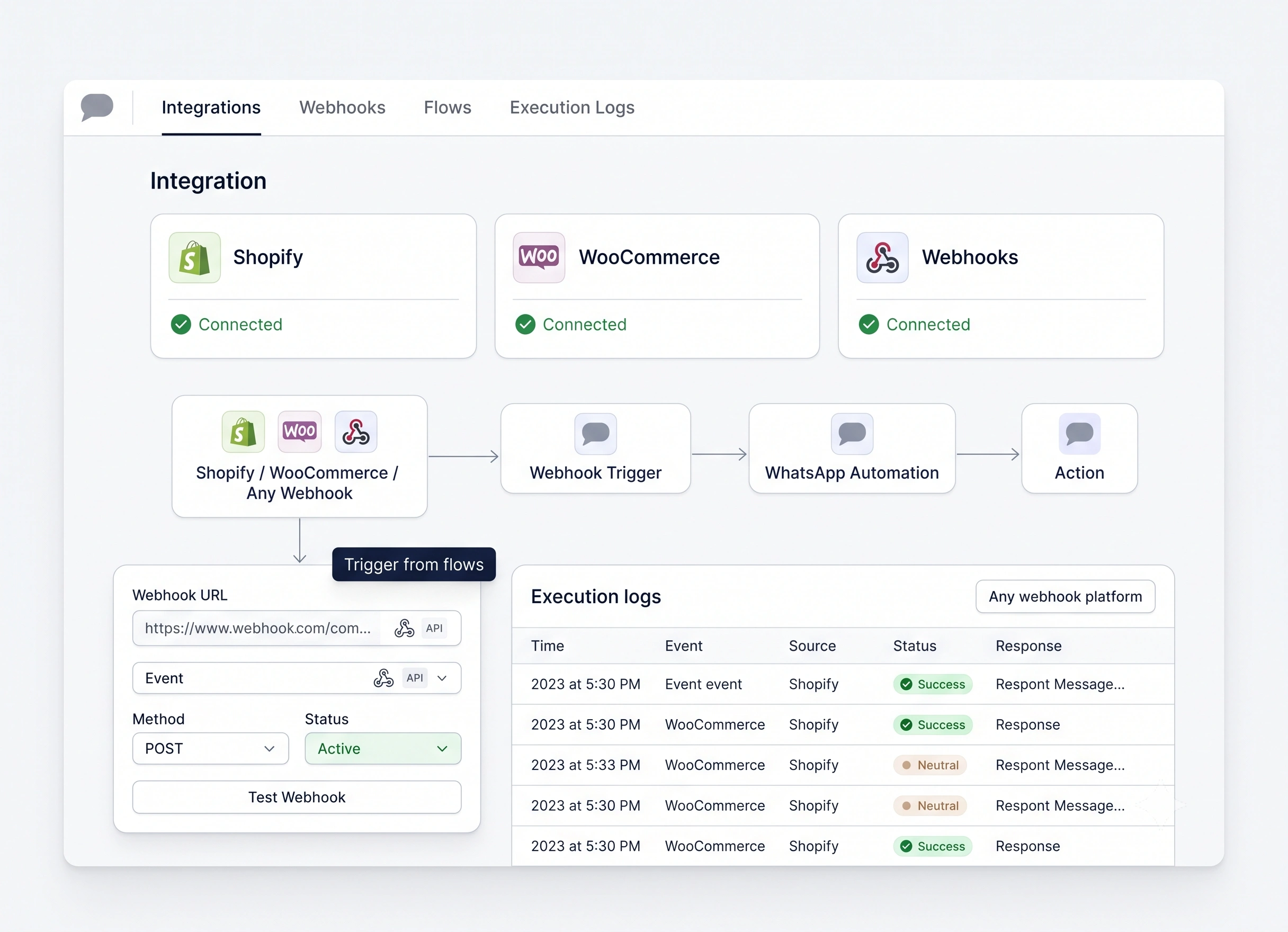The height and width of the screenshot is (932, 1288).
Task: Click the Status column header
Action: pos(914,646)
